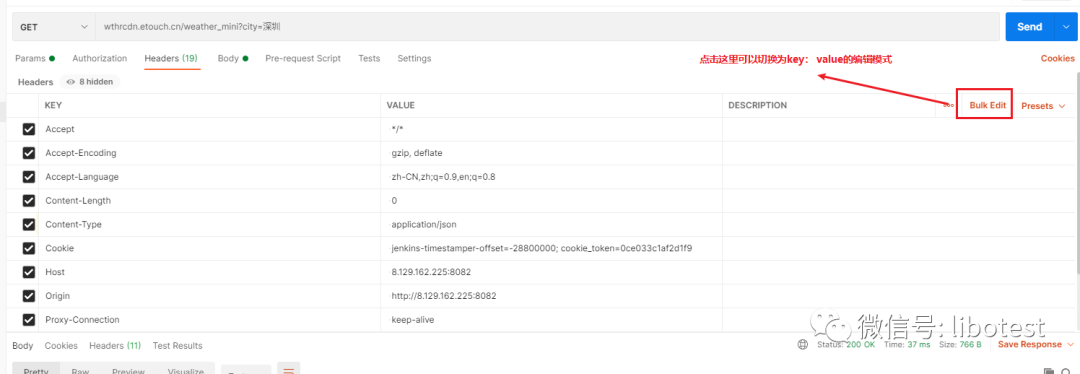This screenshot has width=1080, height=374.
Task: Click the Bulk Edit link
Action: pos(988,105)
